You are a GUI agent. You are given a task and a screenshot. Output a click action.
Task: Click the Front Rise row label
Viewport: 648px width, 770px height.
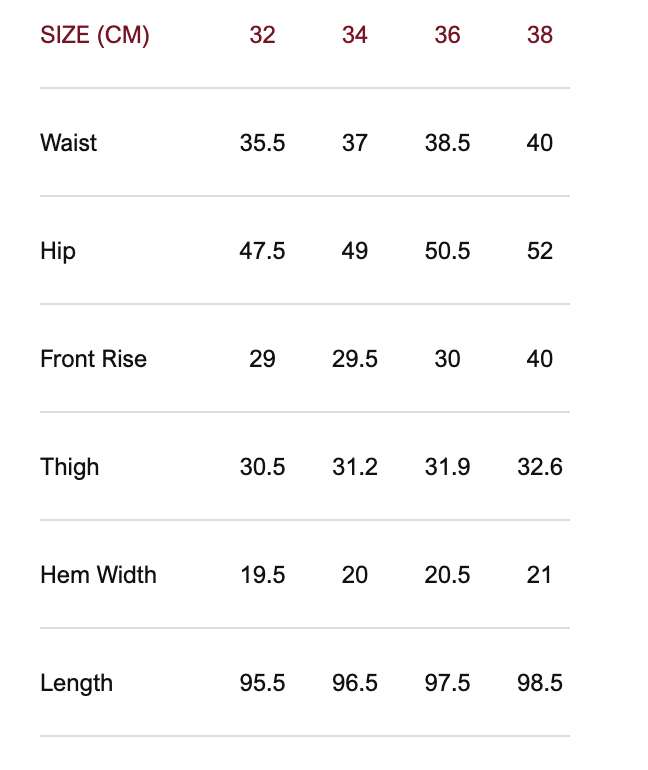(93, 359)
